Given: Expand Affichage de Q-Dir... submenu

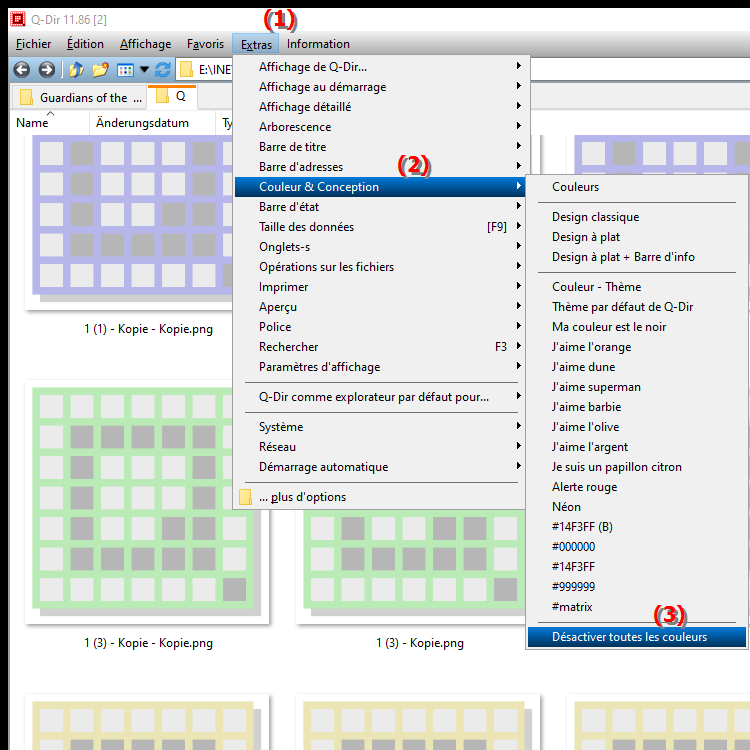Looking at the screenshot, I should [381, 67].
